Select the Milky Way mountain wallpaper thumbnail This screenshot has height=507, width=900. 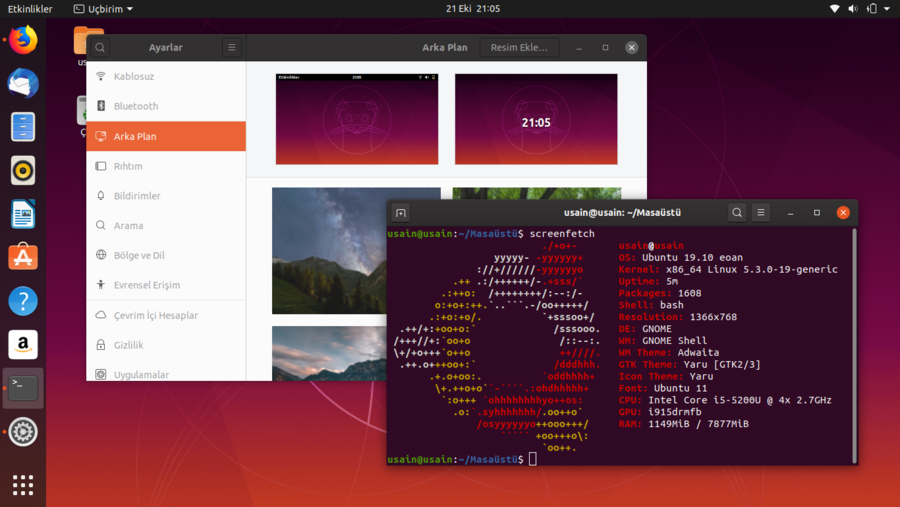click(356, 250)
